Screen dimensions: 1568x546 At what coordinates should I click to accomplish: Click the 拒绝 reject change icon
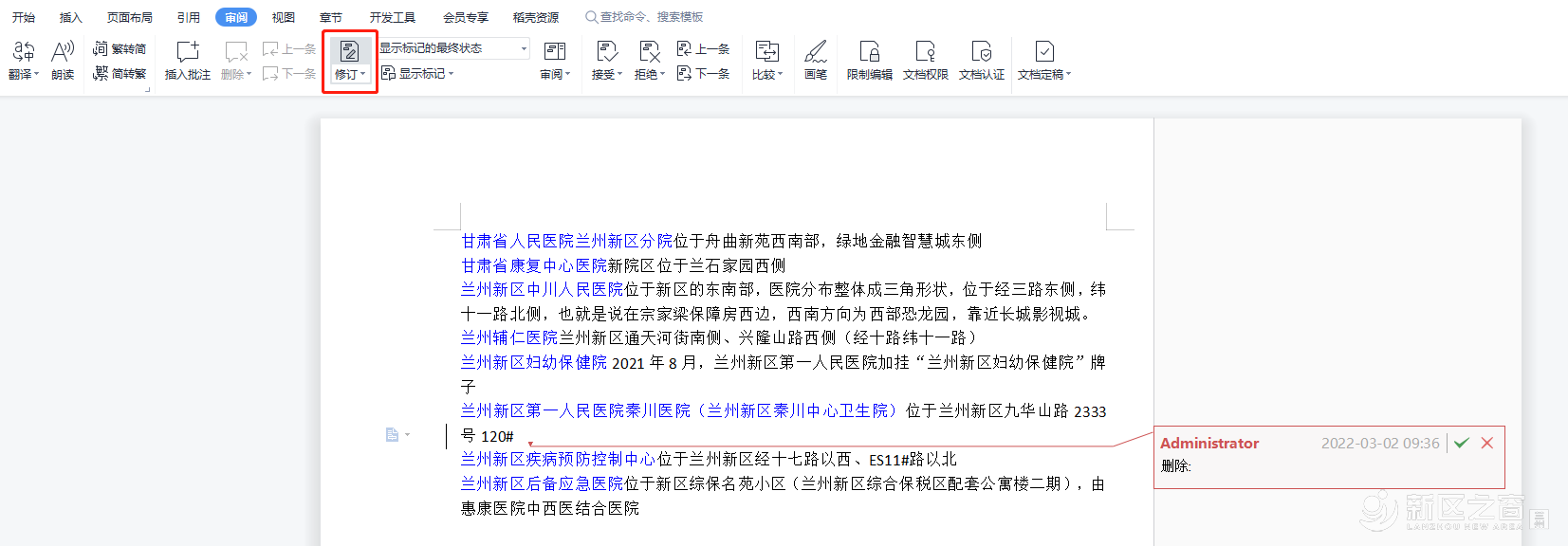point(650,51)
